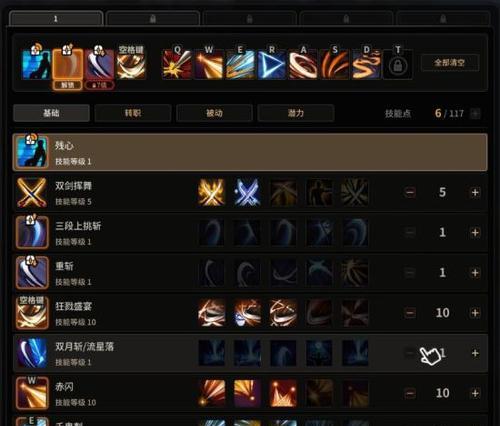The image size is (500, 426).
Task: Select the 赤闪 skill icon
Action: point(32,393)
